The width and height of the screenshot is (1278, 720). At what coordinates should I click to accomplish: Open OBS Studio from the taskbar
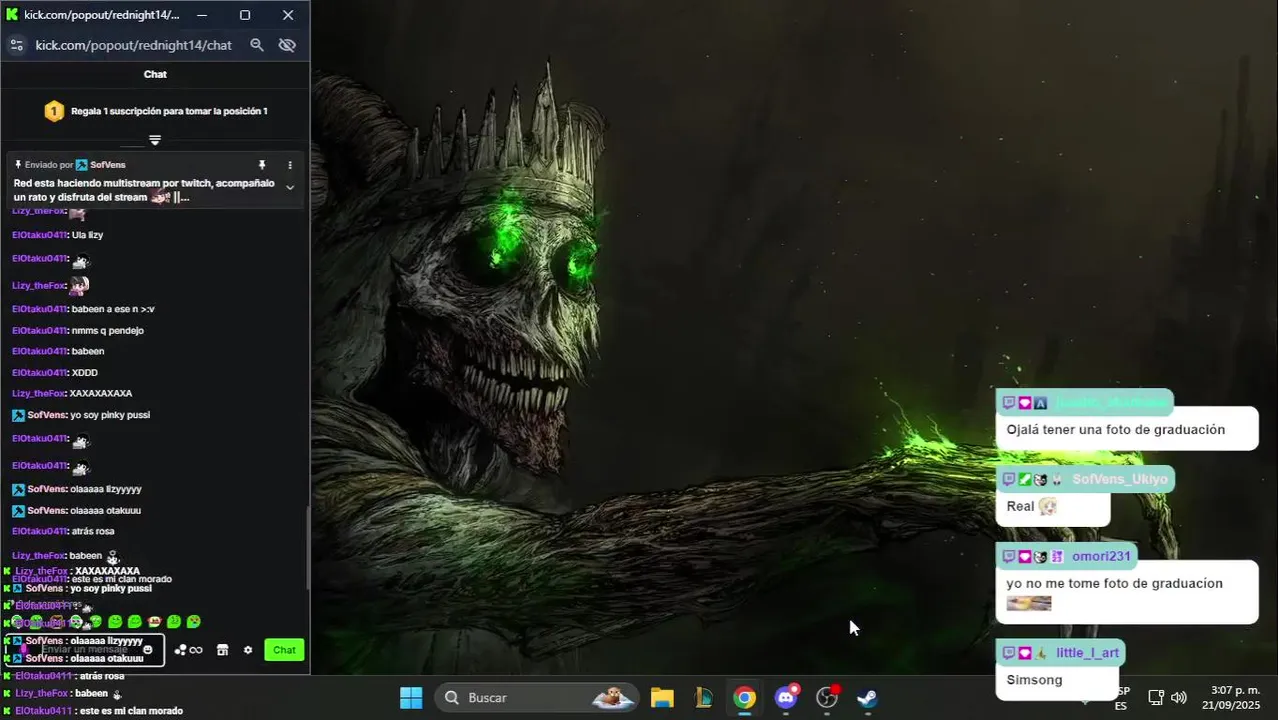click(x=827, y=698)
